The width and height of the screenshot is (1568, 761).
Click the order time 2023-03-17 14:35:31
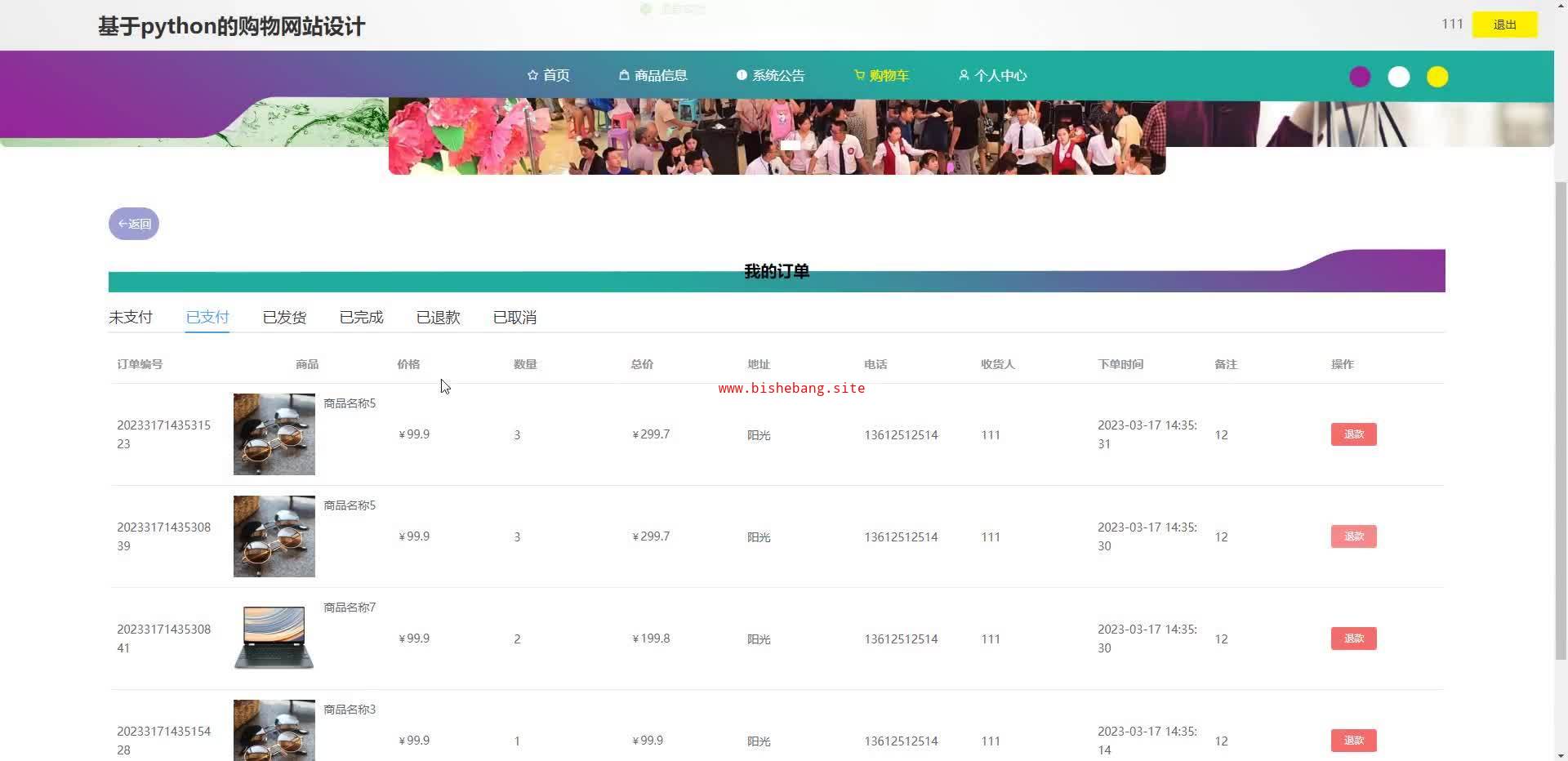coord(1147,434)
